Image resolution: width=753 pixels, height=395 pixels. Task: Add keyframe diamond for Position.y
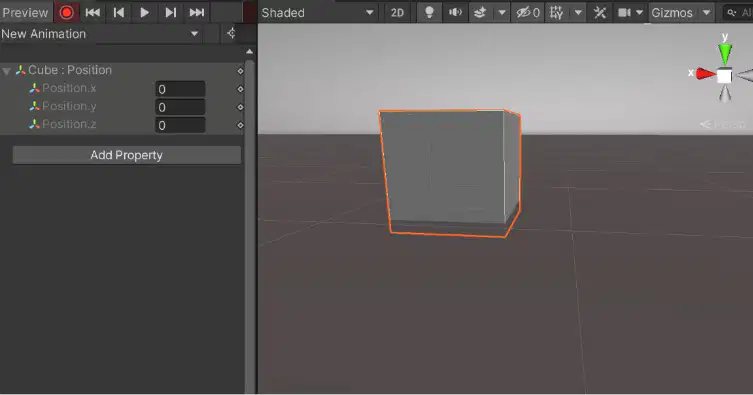pos(240,107)
